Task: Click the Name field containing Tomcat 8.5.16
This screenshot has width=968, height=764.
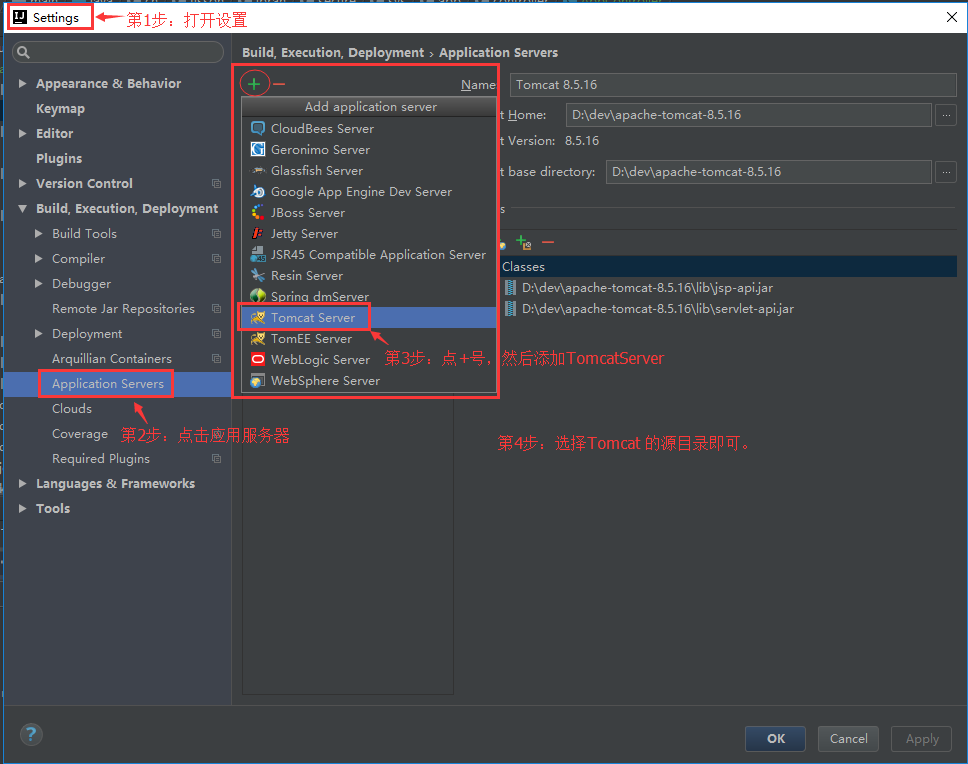Action: [733, 85]
